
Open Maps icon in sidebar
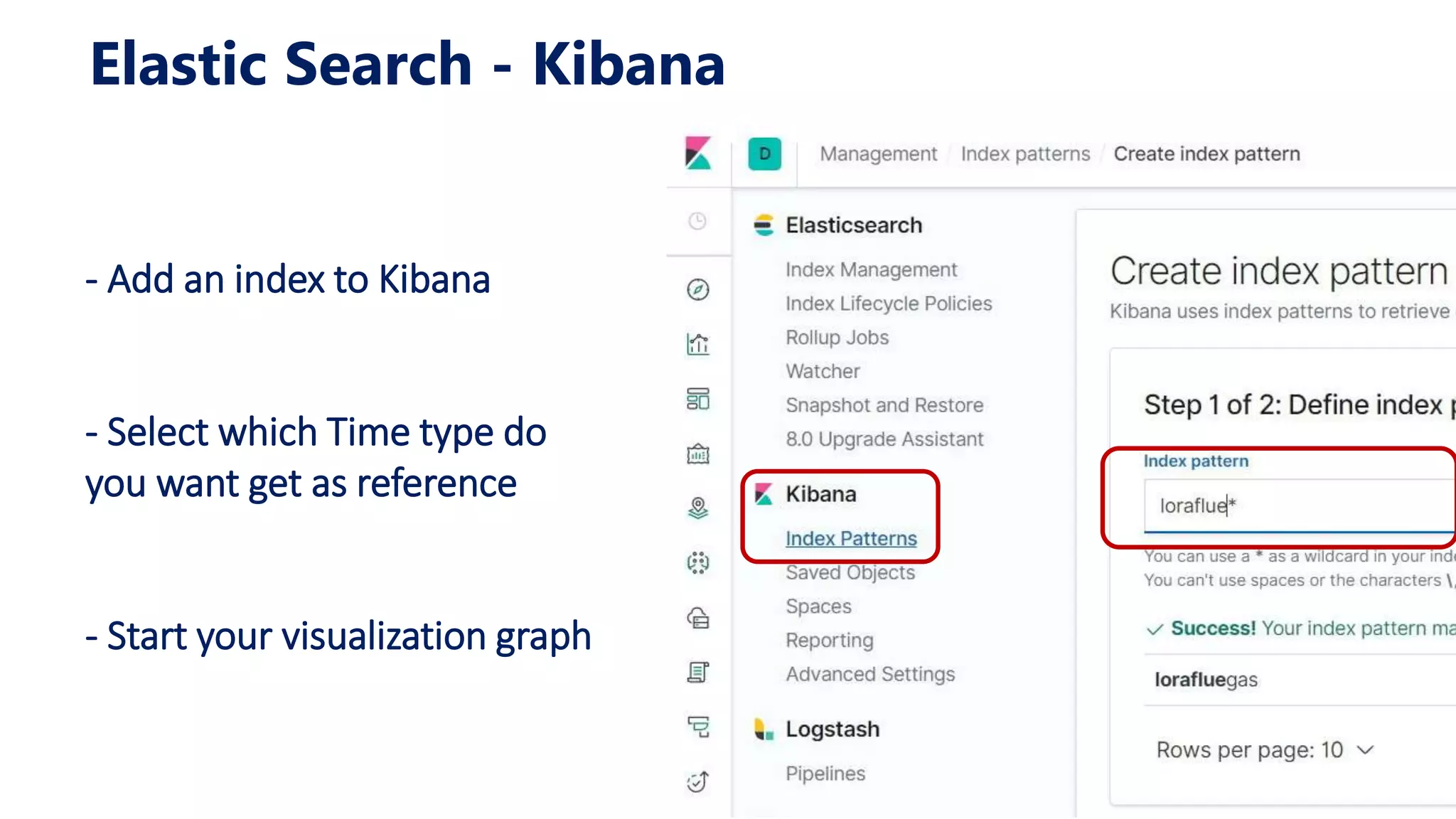(x=697, y=508)
